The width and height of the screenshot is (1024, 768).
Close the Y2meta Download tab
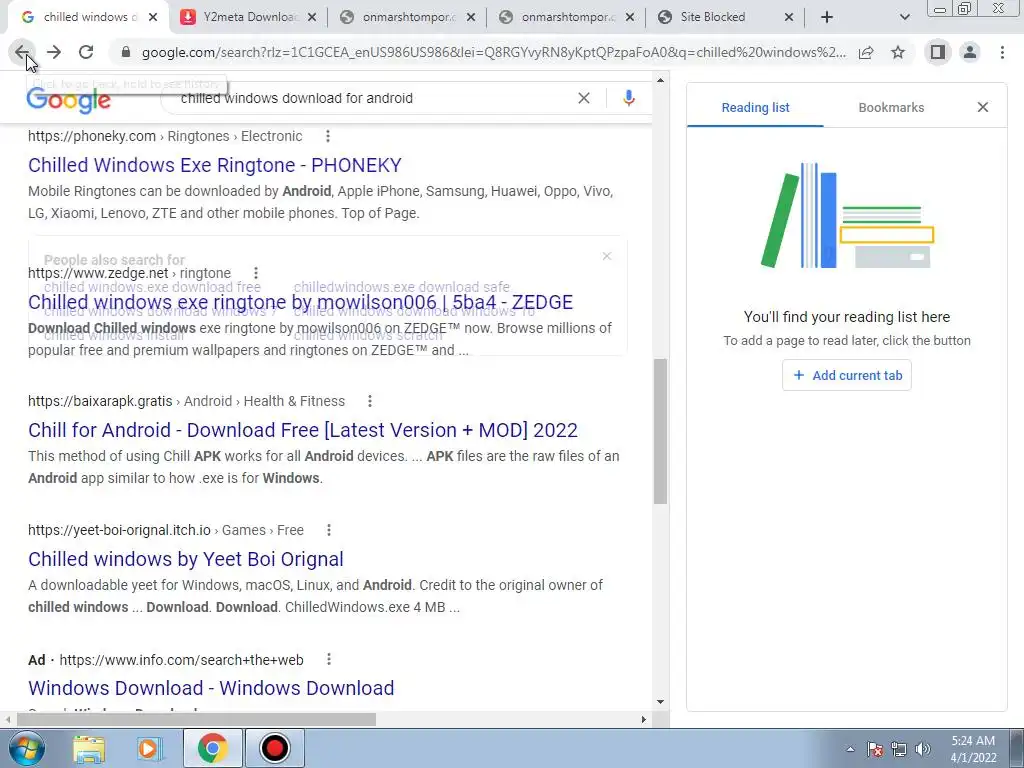312,17
